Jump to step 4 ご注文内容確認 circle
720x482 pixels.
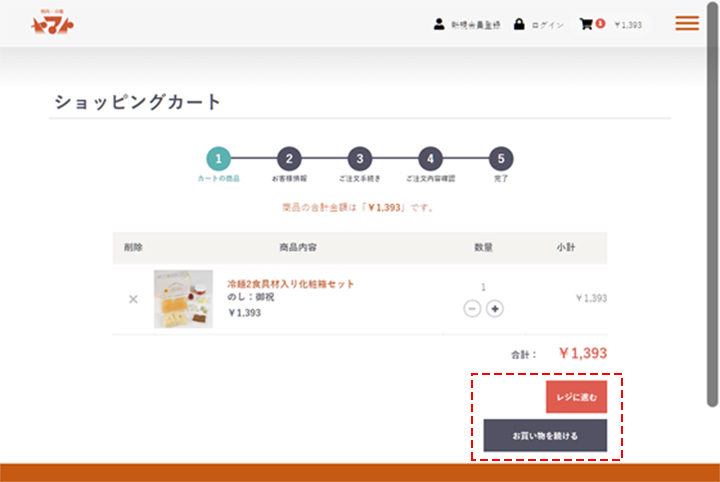430,158
